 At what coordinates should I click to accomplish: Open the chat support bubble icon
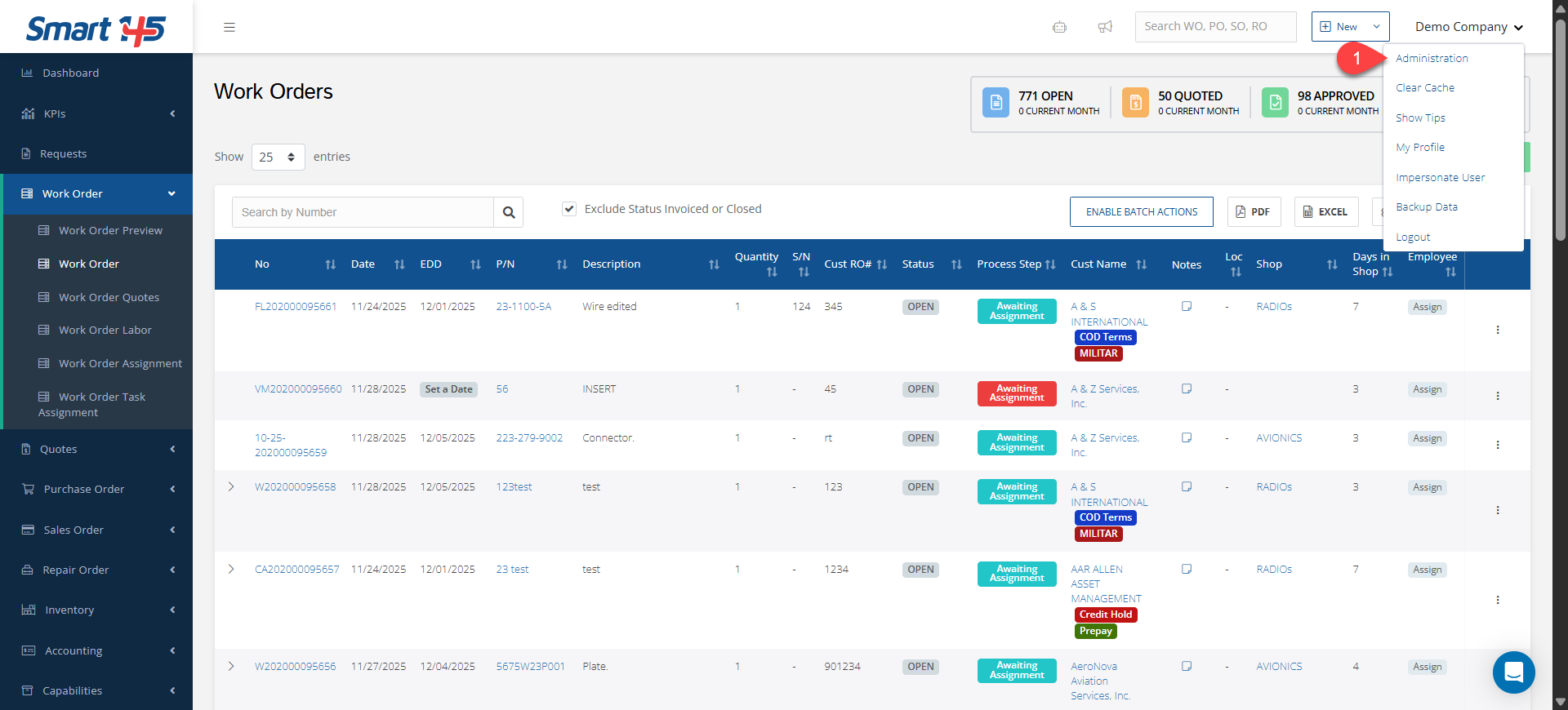click(x=1513, y=672)
